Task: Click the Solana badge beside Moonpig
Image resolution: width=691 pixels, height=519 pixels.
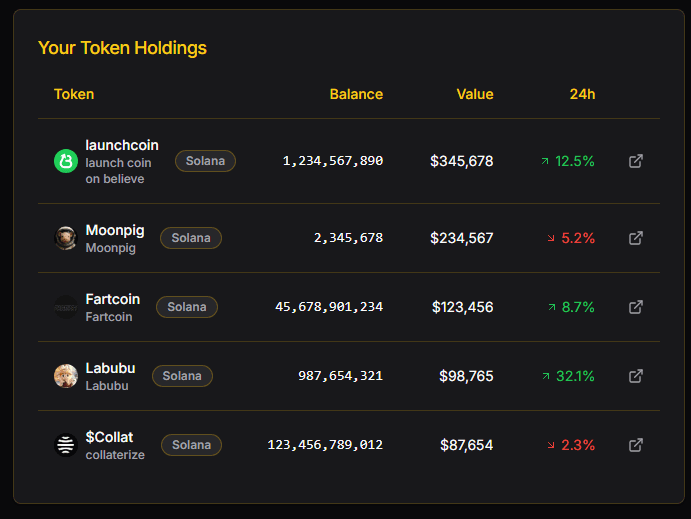Action: point(191,238)
